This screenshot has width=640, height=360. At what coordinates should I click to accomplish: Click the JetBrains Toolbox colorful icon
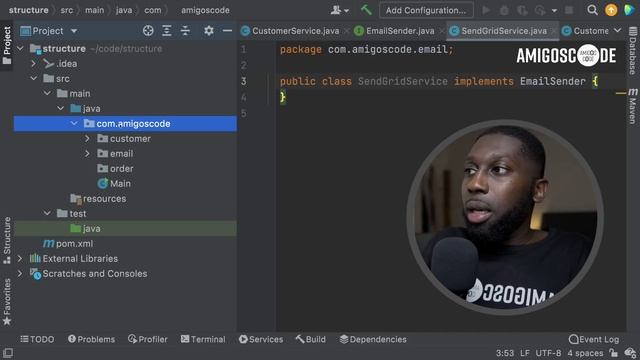tap(629, 10)
